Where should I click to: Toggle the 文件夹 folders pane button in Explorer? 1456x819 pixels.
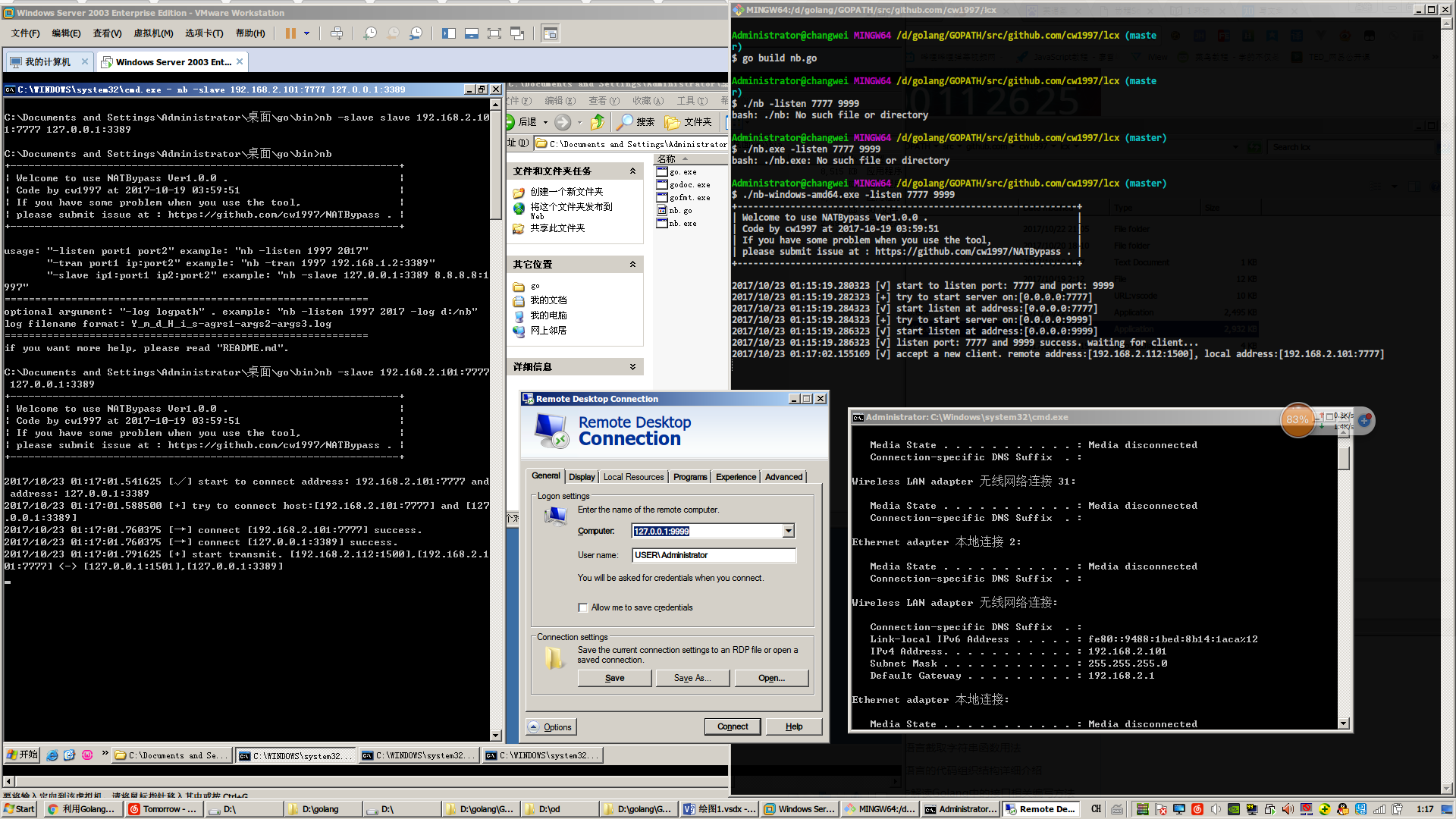point(689,121)
